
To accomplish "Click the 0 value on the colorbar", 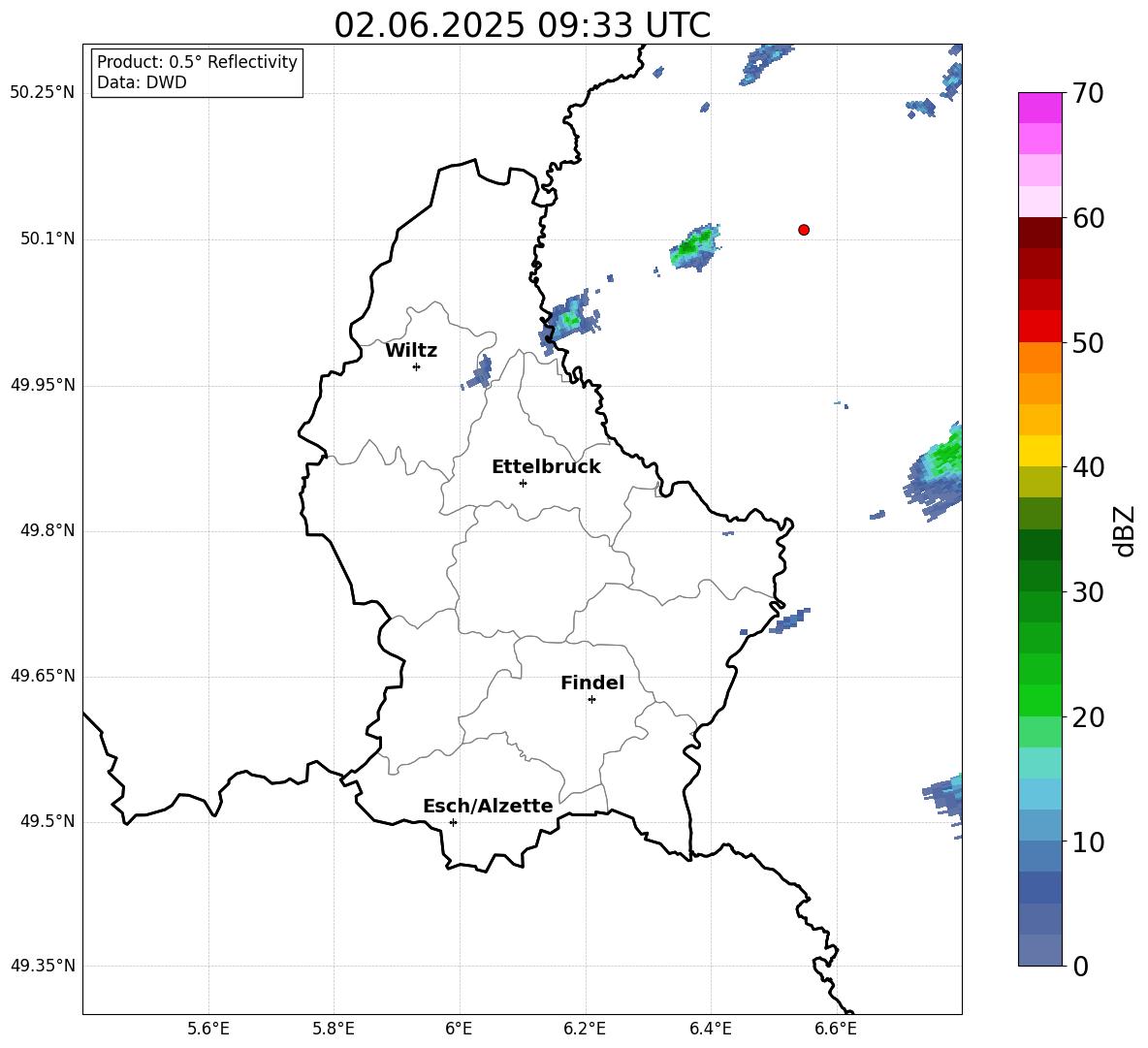I will (1080, 967).
